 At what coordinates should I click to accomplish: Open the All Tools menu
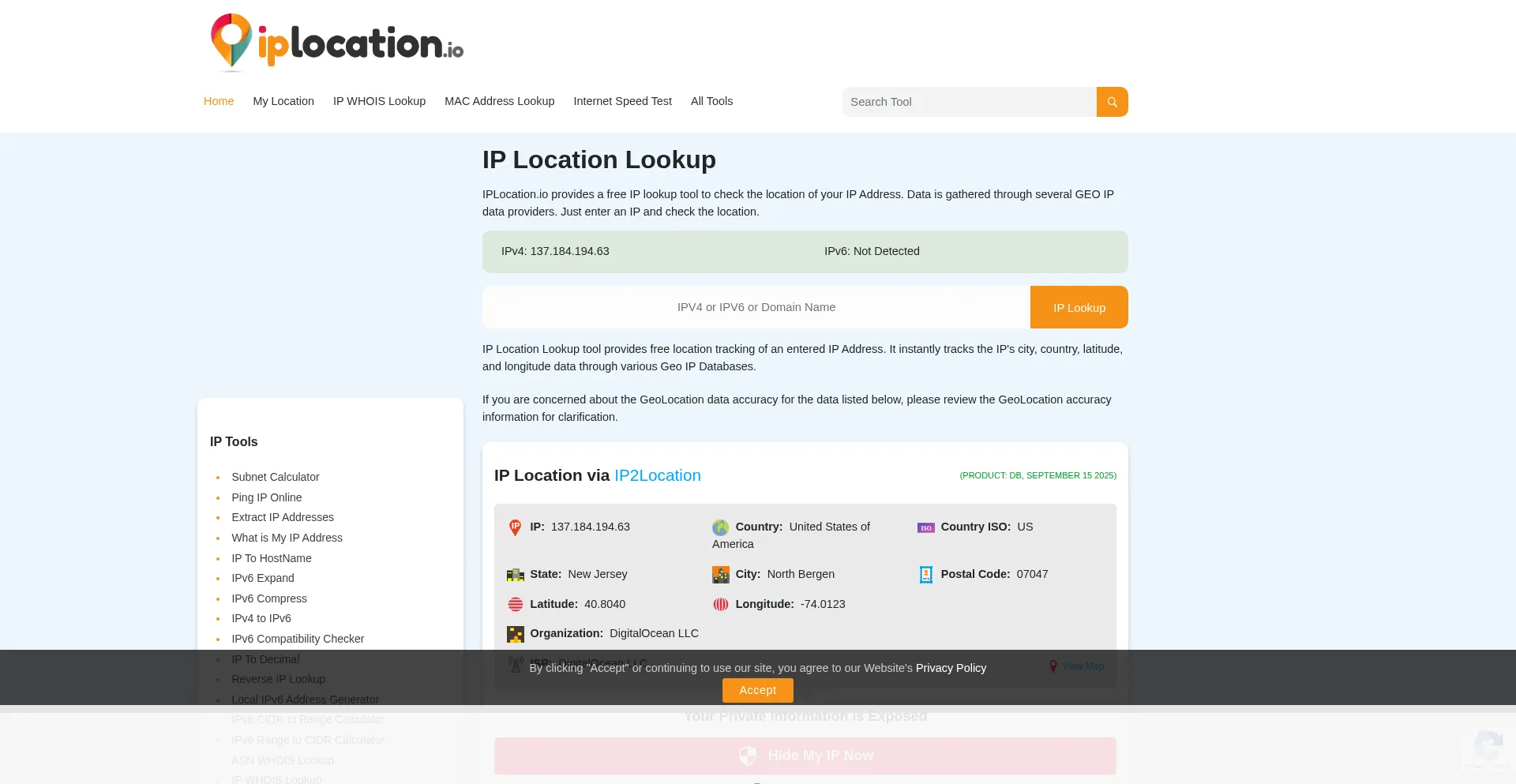pyautogui.click(x=711, y=101)
